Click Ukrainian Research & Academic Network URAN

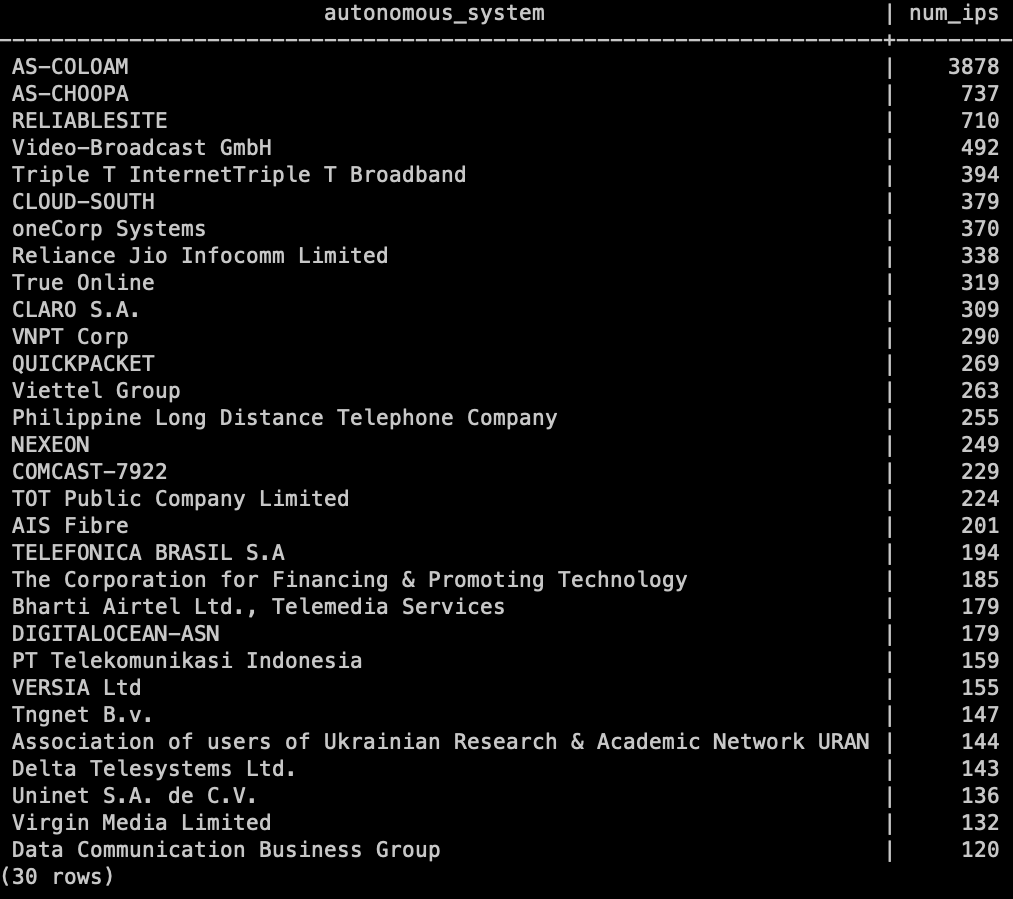(x=596, y=742)
